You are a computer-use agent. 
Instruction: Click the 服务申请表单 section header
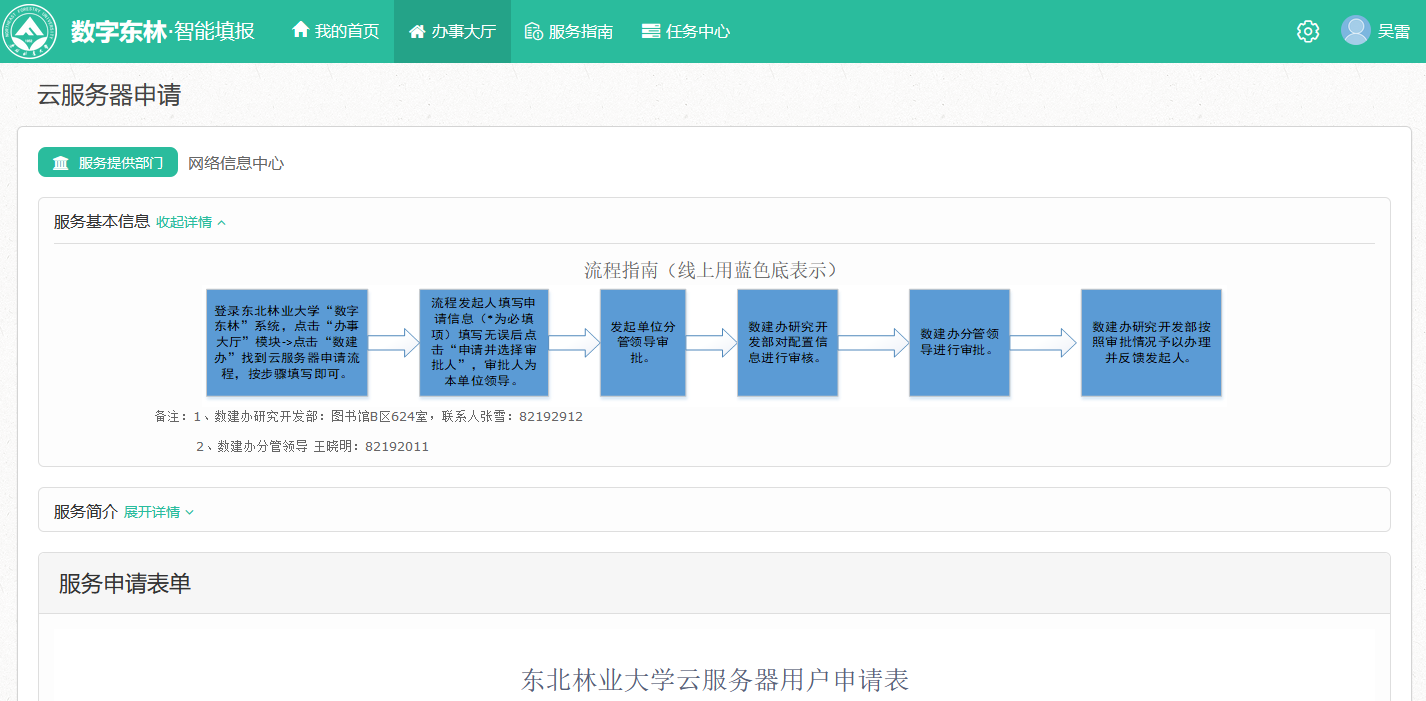125,584
